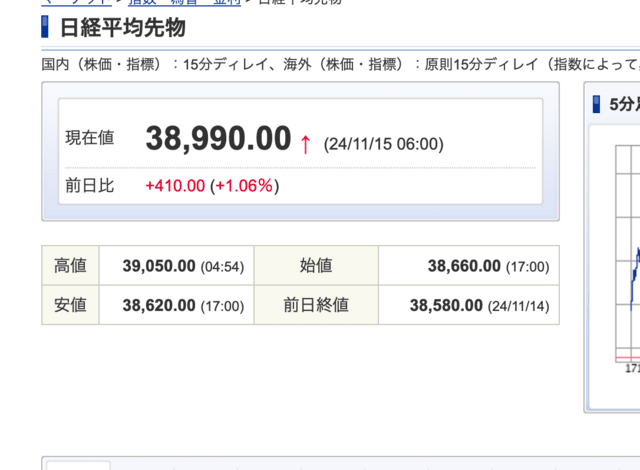Image resolution: width=640 pixels, height=470 pixels.
Task: Click the previous close date (24/11/14)
Action: (518, 306)
